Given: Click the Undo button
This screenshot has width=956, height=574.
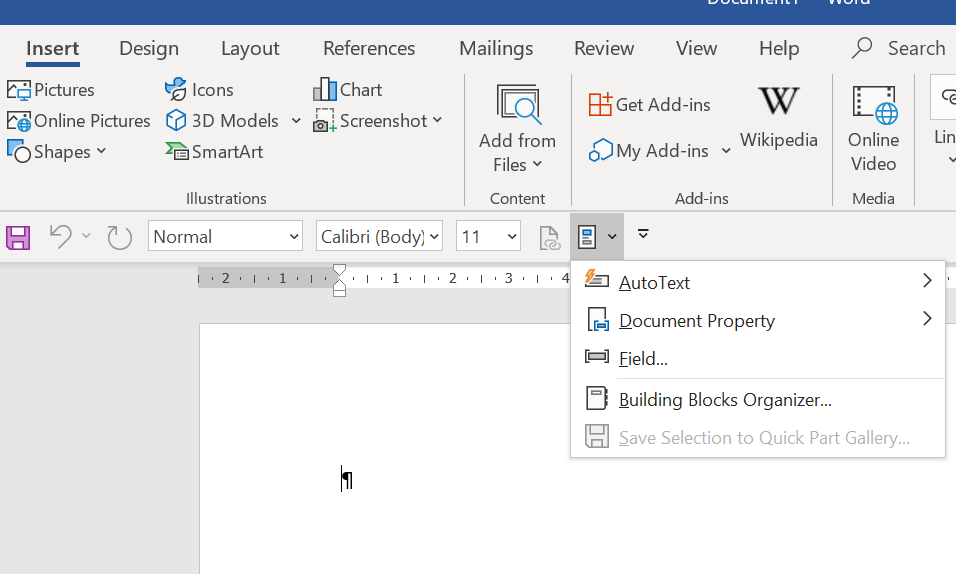Looking at the screenshot, I should click(60, 237).
